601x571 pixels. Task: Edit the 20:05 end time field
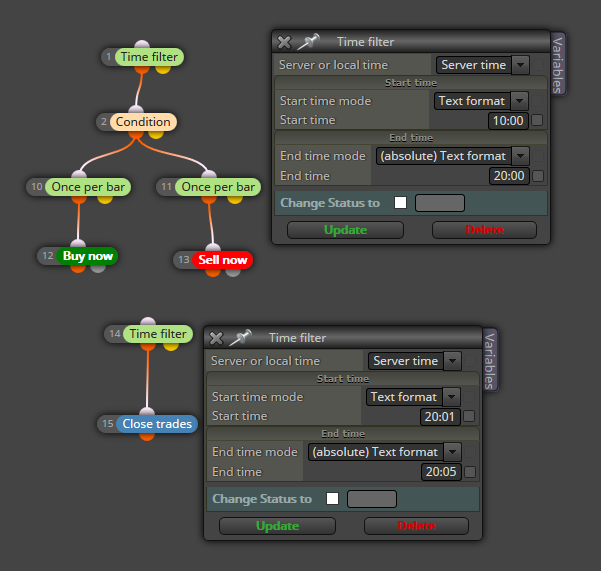click(x=441, y=472)
